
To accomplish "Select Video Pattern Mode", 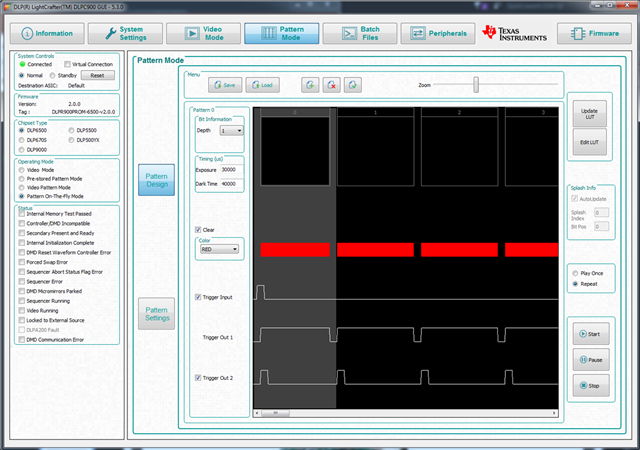I will (x=22, y=187).
